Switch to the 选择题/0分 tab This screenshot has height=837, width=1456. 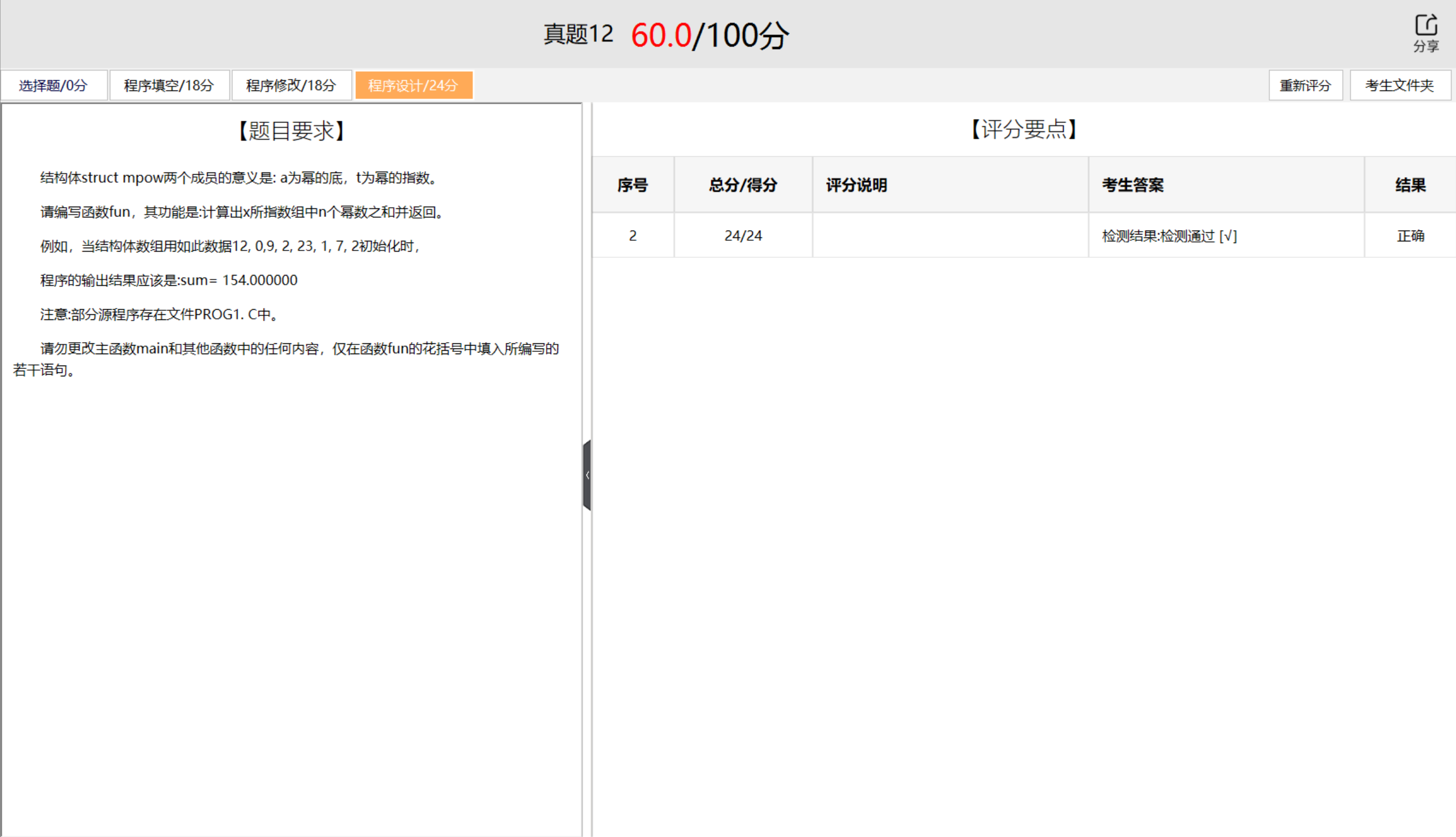[54, 84]
